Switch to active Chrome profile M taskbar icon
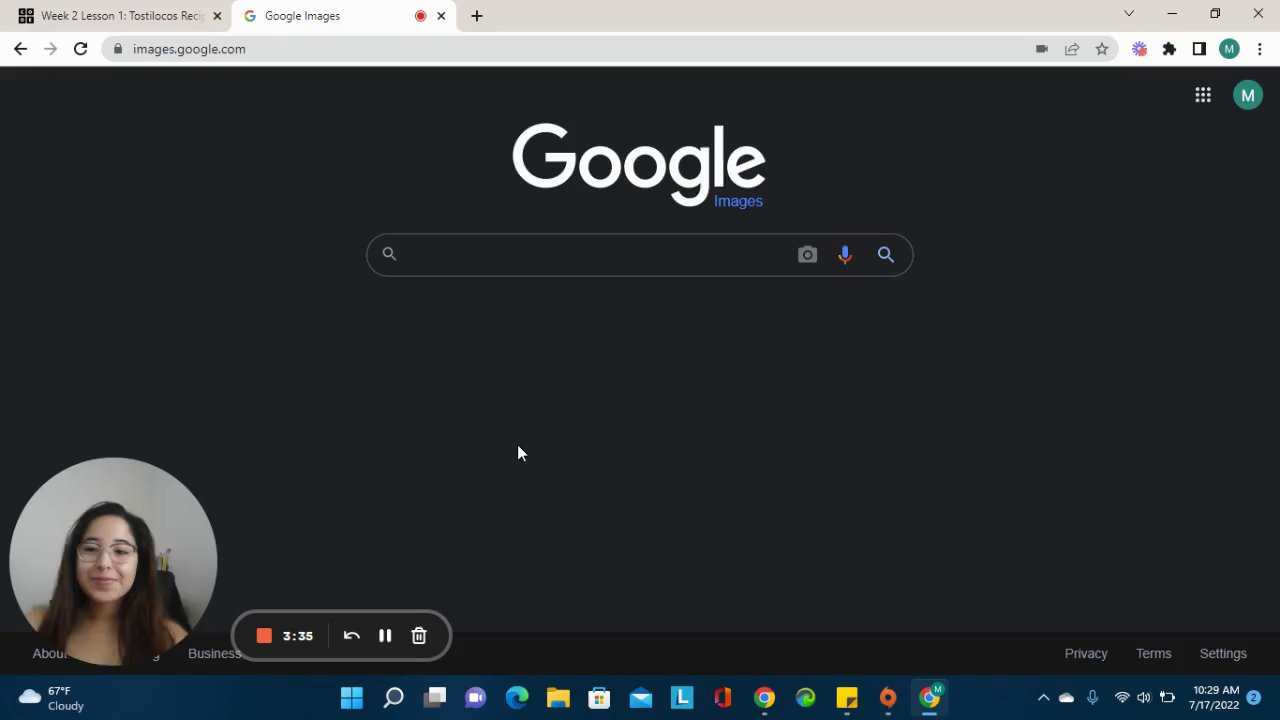 (x=930, y=697)
